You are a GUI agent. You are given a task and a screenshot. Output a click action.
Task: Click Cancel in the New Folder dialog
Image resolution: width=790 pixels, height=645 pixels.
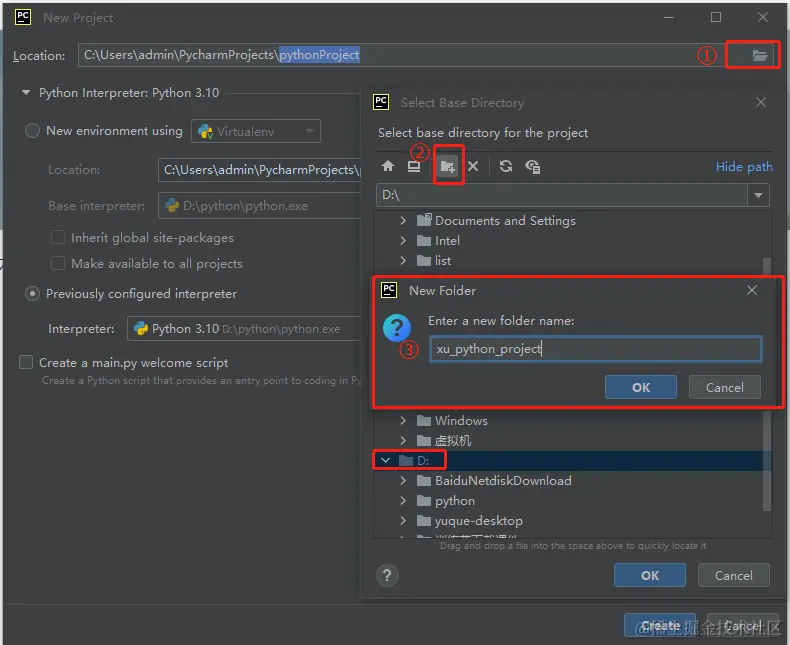pos(725,387)
